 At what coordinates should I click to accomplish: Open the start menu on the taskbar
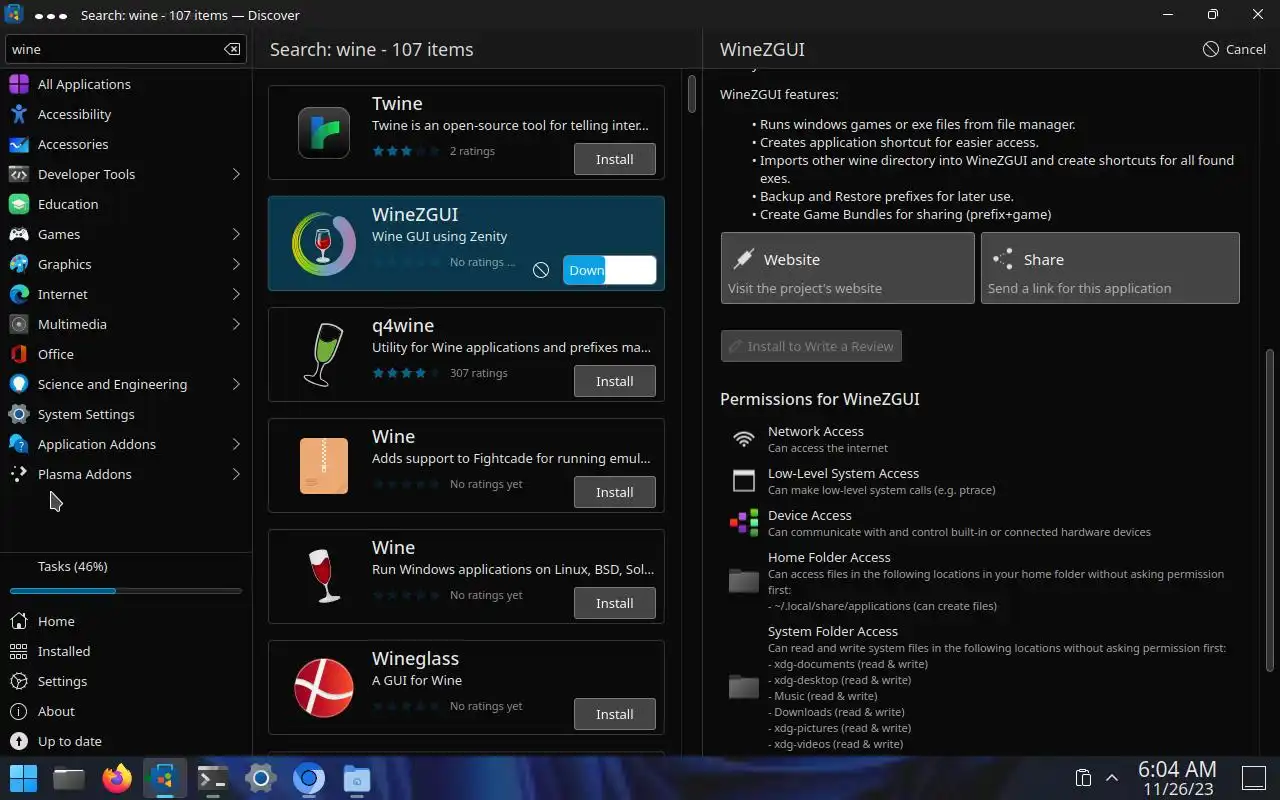[23, 778]
